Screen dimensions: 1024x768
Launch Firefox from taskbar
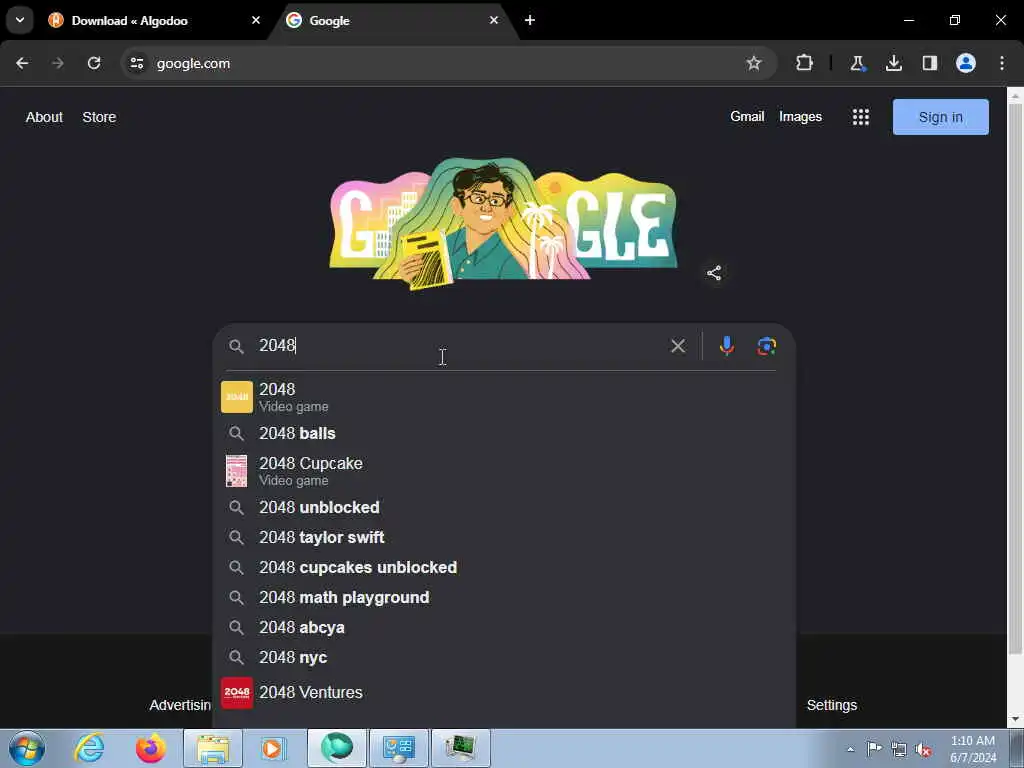pos(151,748)
